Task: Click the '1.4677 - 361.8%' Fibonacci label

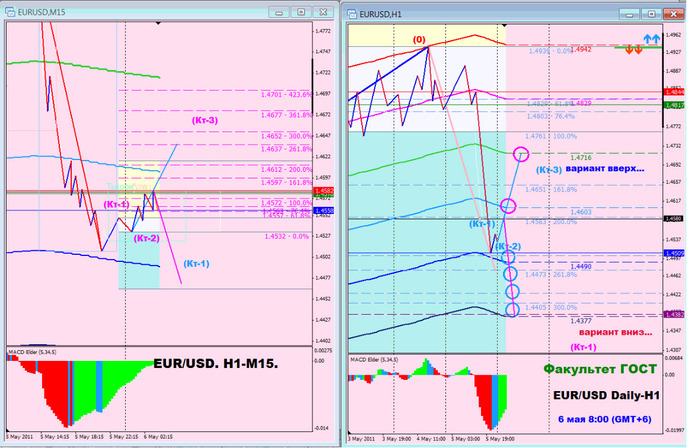Action: coord(286,115)
